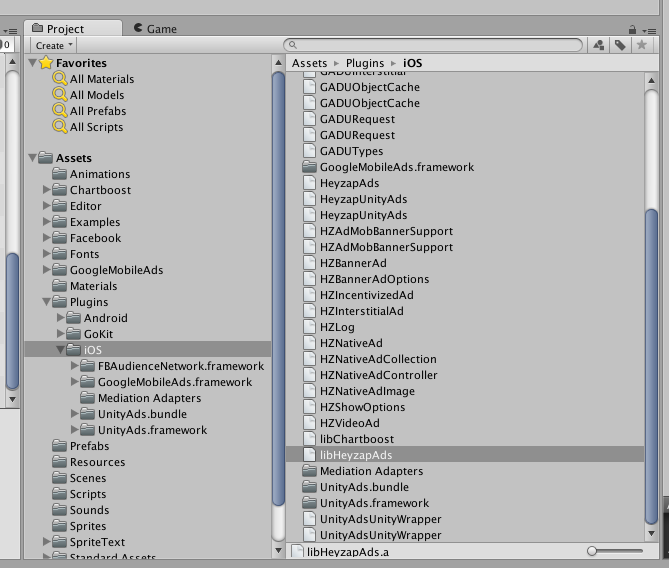
Task: Select the HZInterstitialAd file
Action: click(x=361, y=311)
